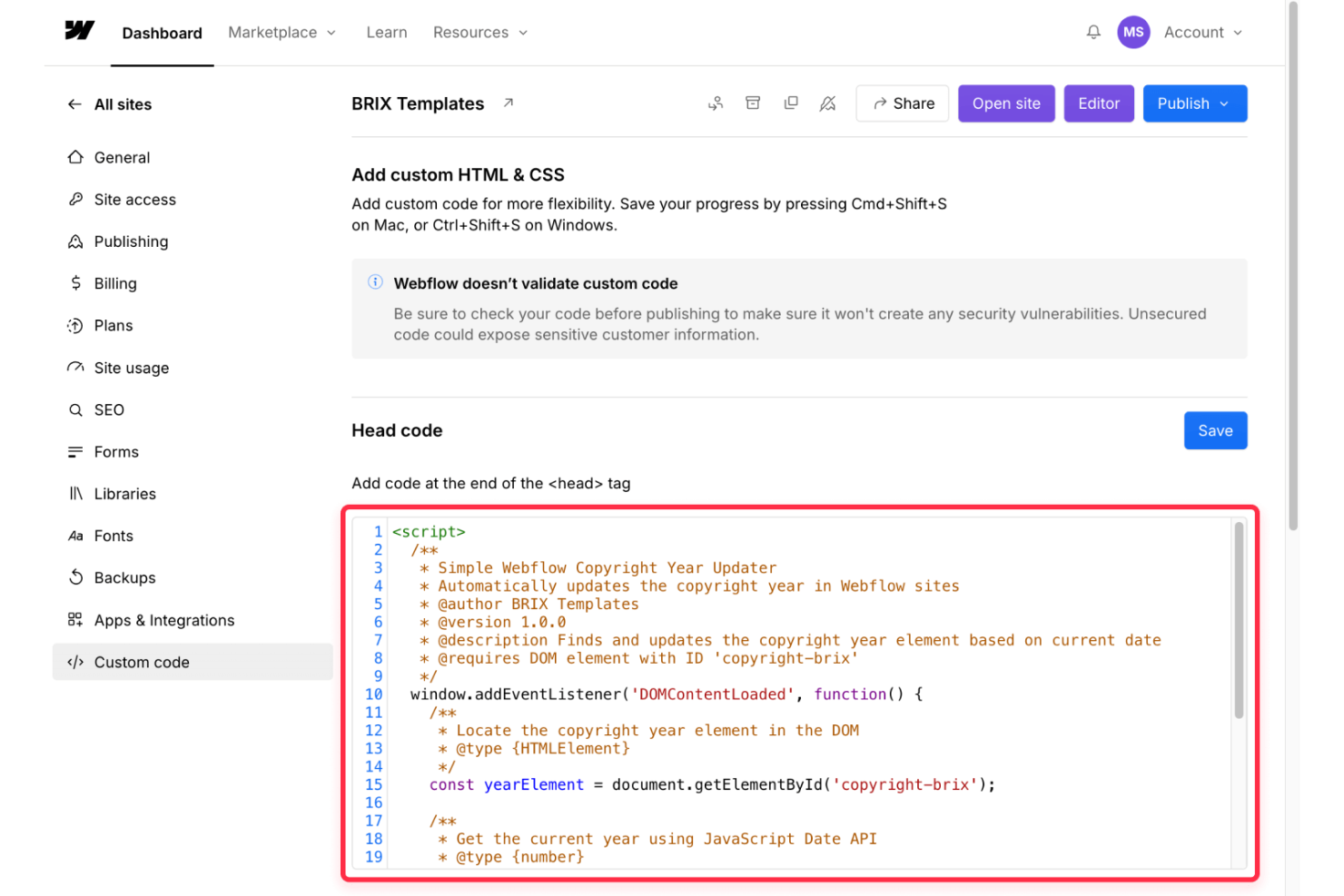Select the Custom code sidebar item
The height and width of the screenshot is (896, 1344).
pyautogui.click(x=141, y=662)
